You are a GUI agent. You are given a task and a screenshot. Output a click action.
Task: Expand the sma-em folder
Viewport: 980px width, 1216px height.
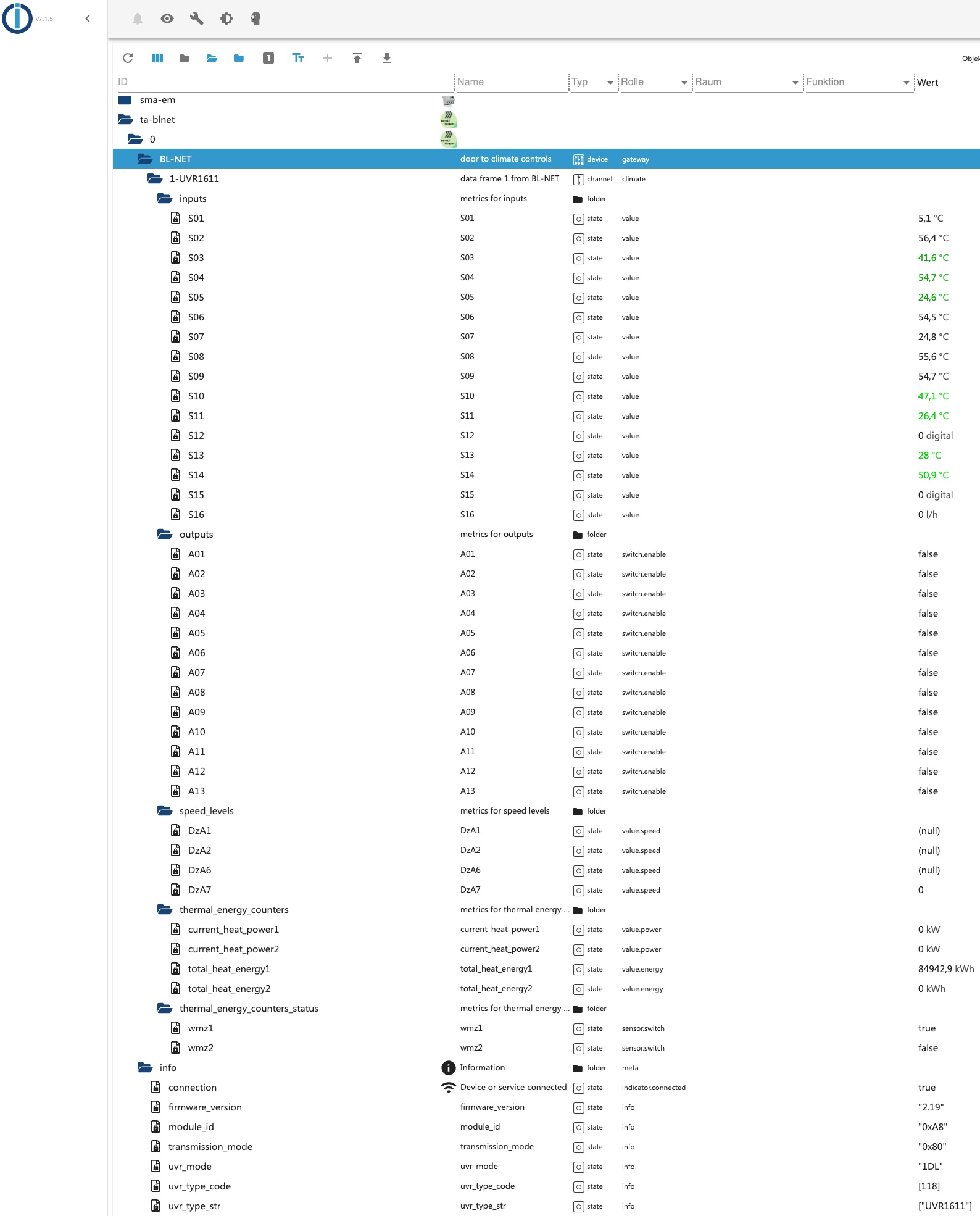[x=125, y=100]
